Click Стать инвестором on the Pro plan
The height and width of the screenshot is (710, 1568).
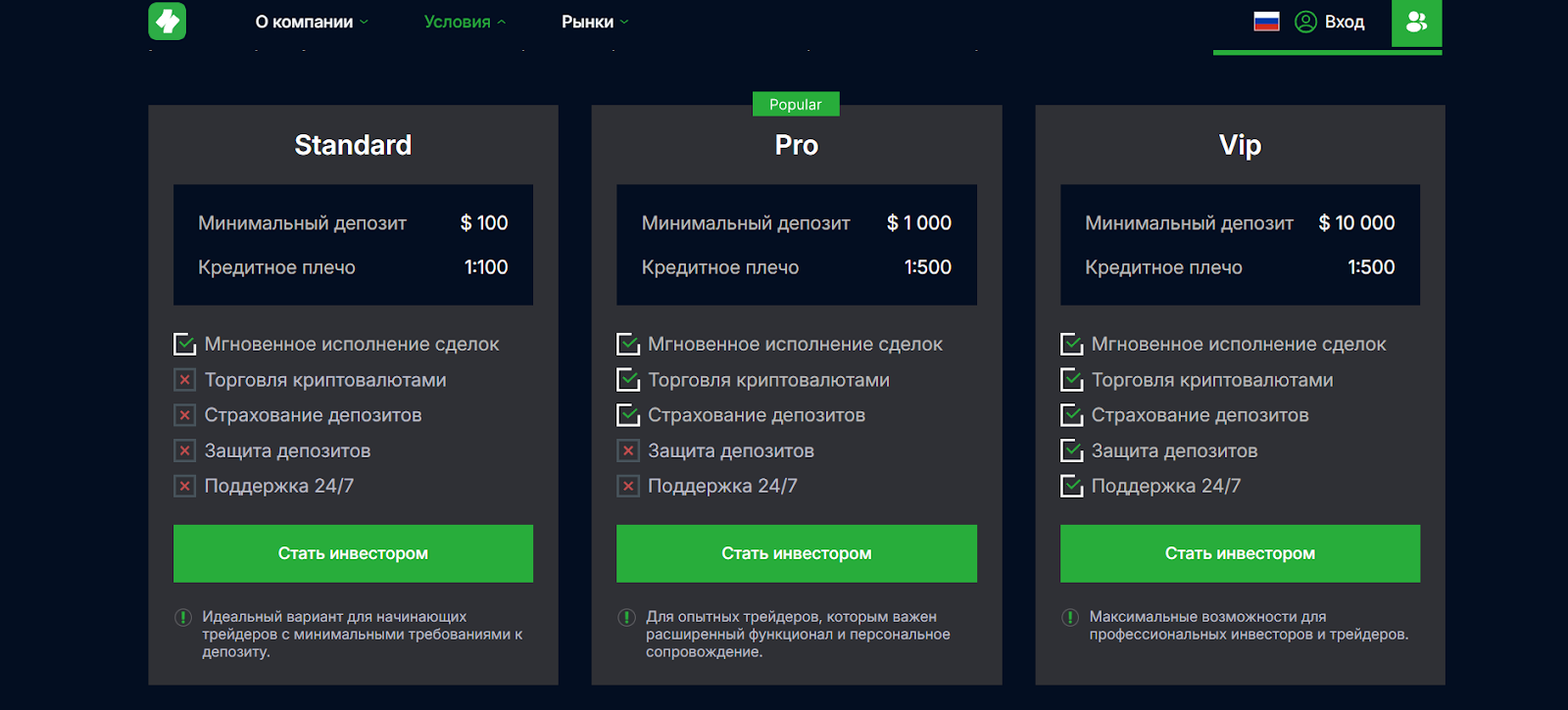796,553
